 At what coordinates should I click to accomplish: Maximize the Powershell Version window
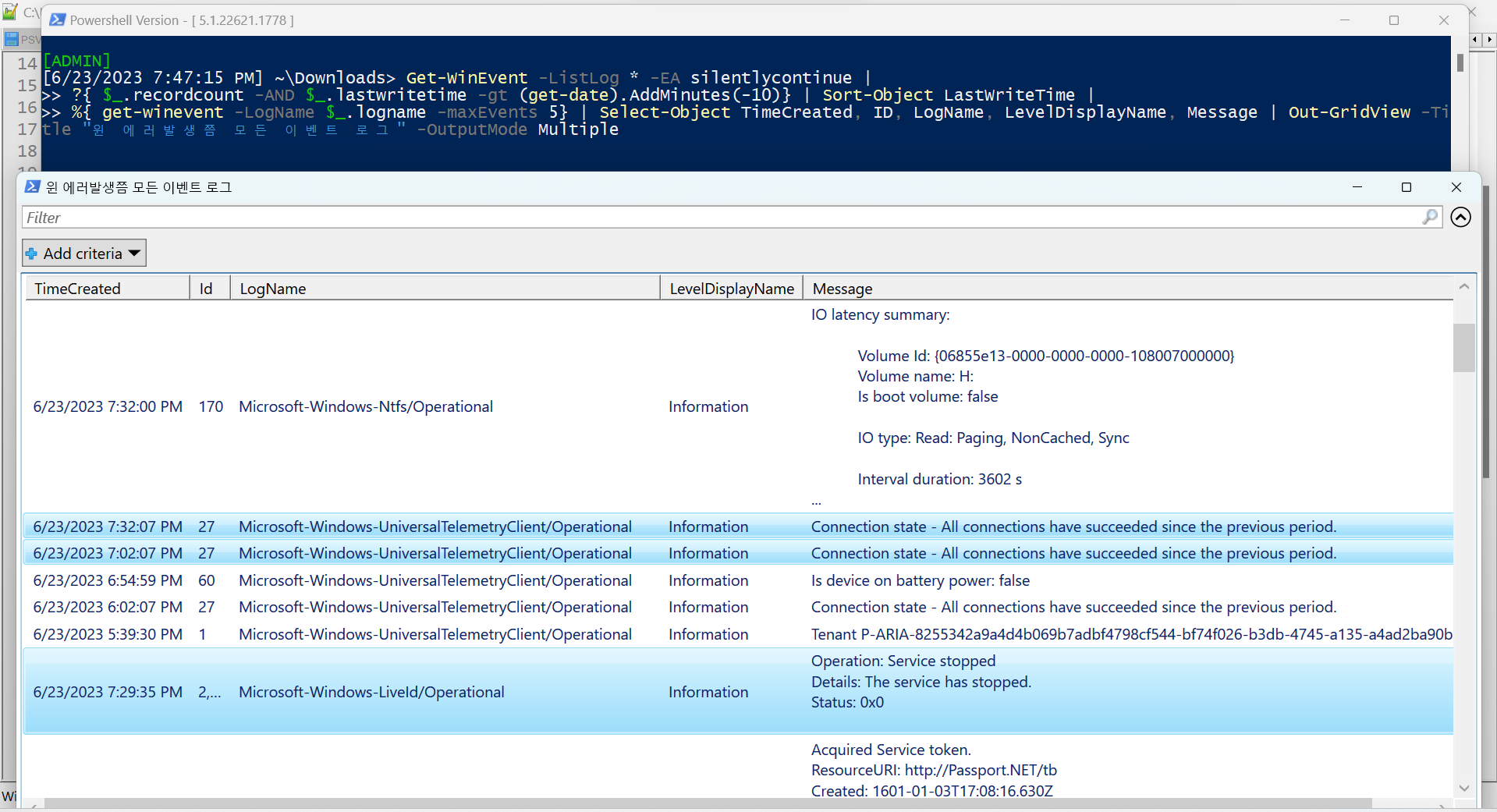(1394, 20)
